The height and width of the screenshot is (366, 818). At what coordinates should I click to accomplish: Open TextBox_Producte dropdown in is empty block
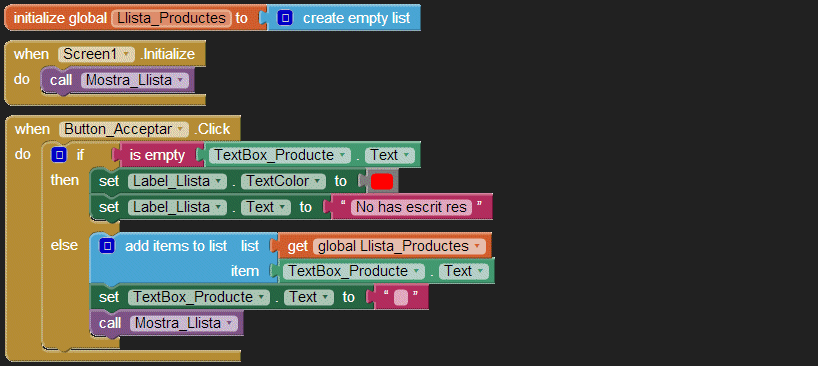280,155
